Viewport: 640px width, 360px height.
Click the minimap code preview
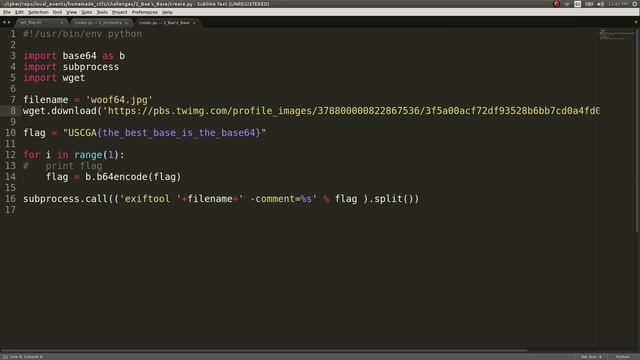click(617, 35)
